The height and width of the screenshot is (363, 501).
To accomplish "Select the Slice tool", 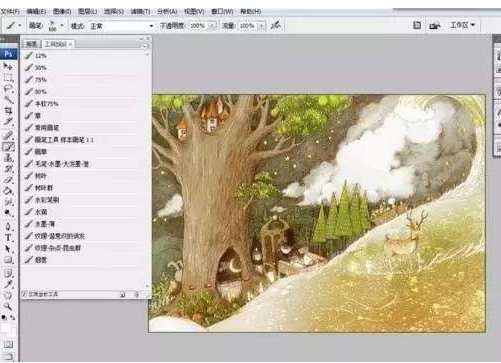I will pos(8,122).
